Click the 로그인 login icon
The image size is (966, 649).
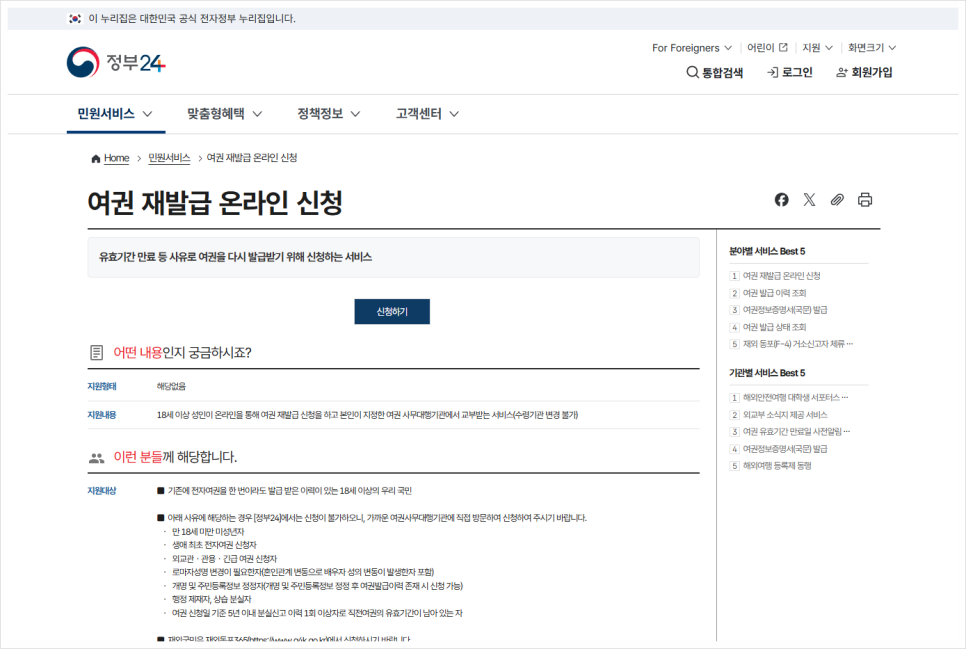772,72
